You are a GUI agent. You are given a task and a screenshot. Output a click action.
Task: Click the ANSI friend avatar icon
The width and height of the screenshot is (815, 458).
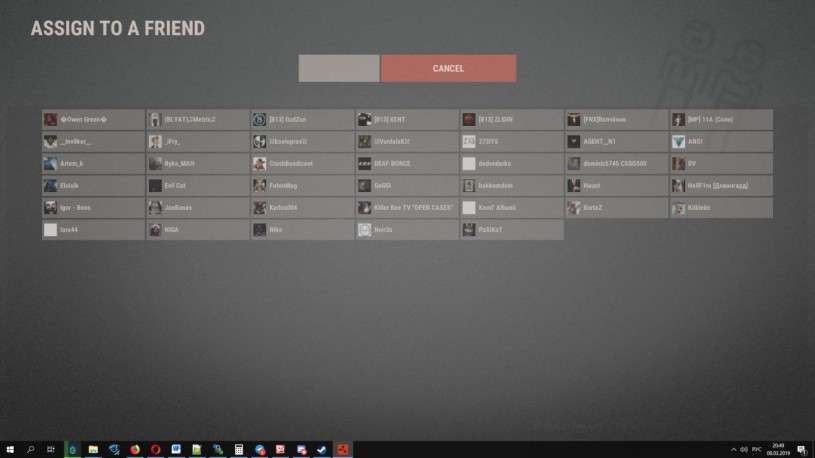click(679, 142)
